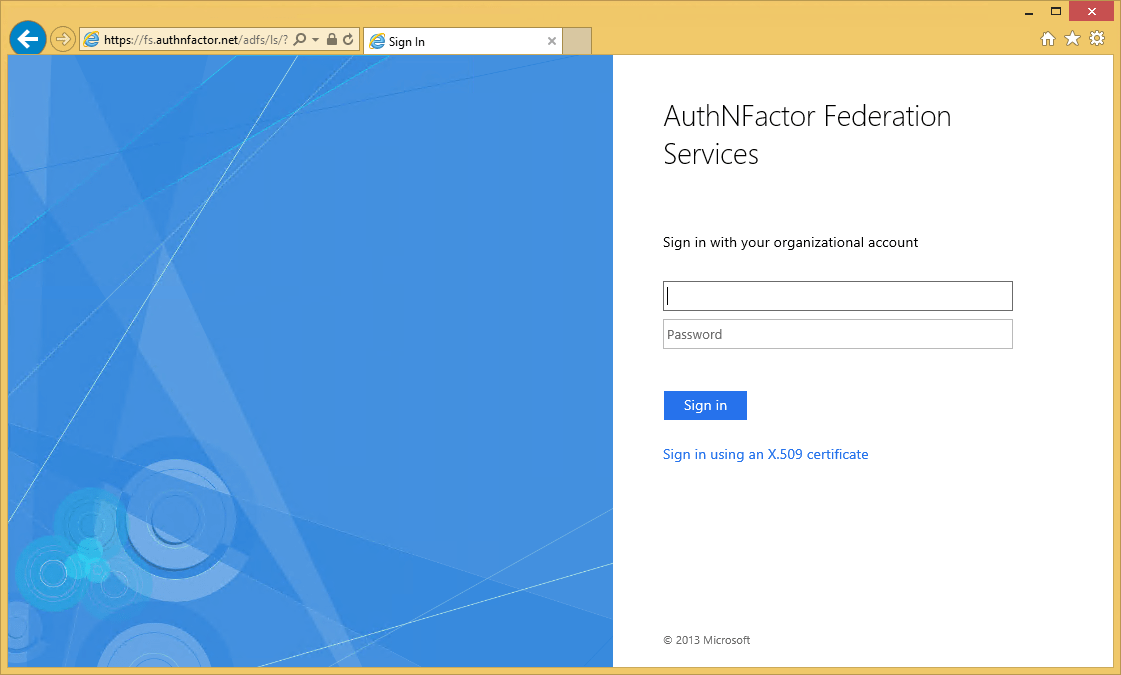Viewport: 1121px width, 675px height.
Task: Click the © 2013 Microsoft footer text
Action: [x=706, y=640]
